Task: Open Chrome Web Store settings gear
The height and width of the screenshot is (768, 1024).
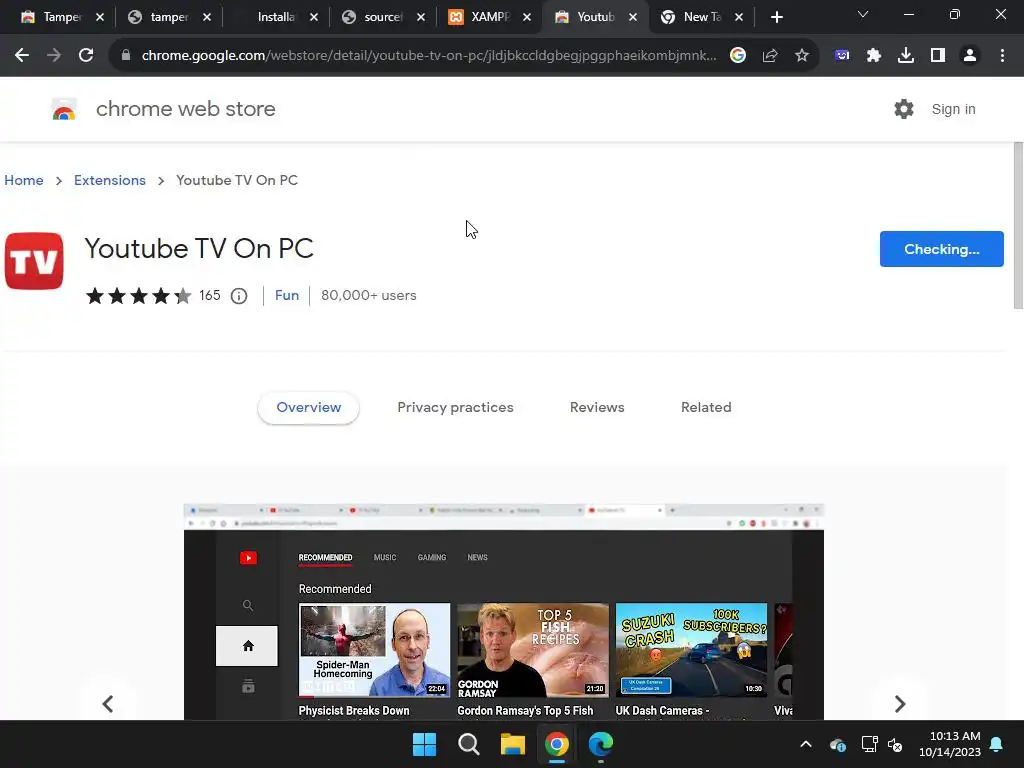Action: click(904, 109)
